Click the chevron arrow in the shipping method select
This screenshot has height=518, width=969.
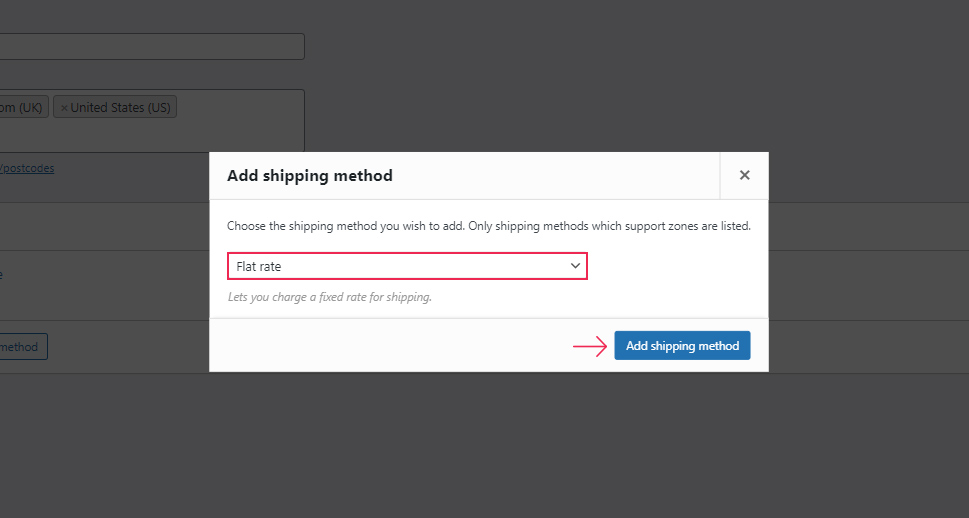575,266
